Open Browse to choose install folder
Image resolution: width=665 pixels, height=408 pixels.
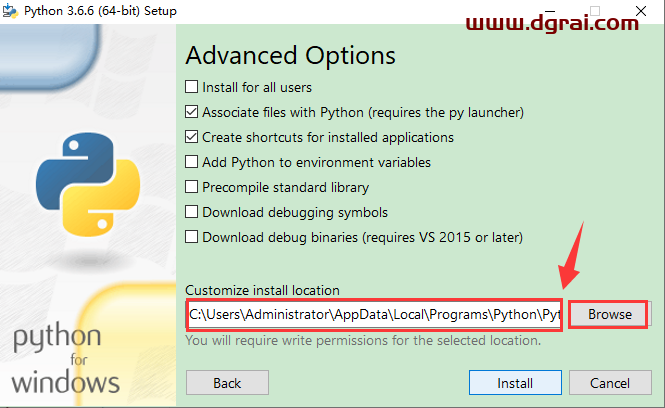point(609,314)
